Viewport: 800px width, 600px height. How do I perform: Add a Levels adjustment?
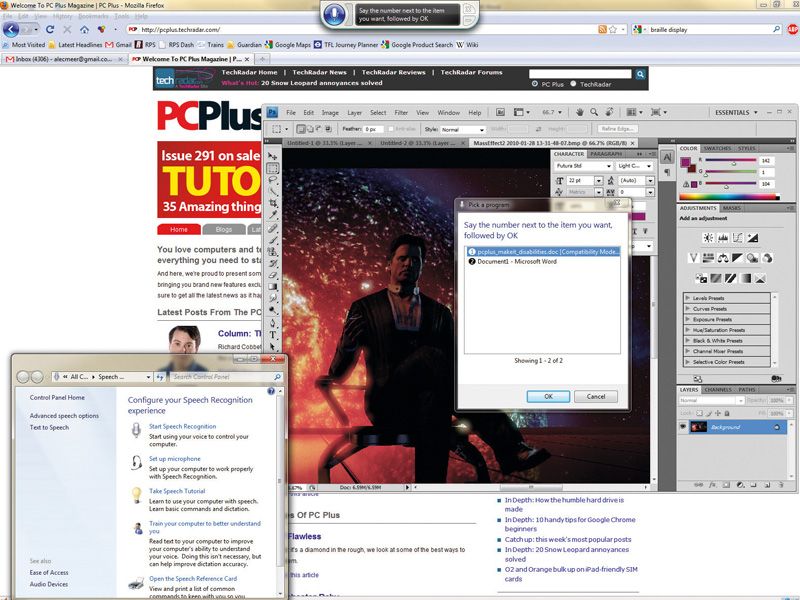pyautogui.click(x=723, y=238)
